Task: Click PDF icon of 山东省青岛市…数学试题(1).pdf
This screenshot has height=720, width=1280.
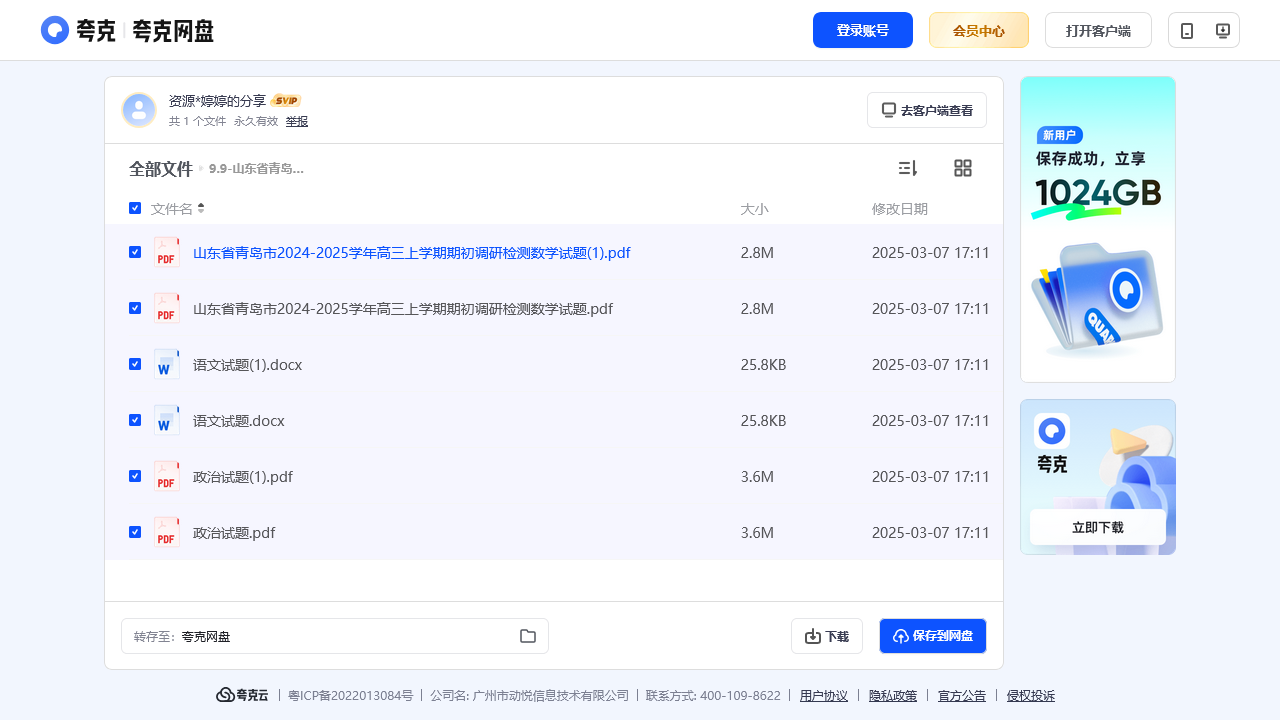Action: [x=167, y=252]
